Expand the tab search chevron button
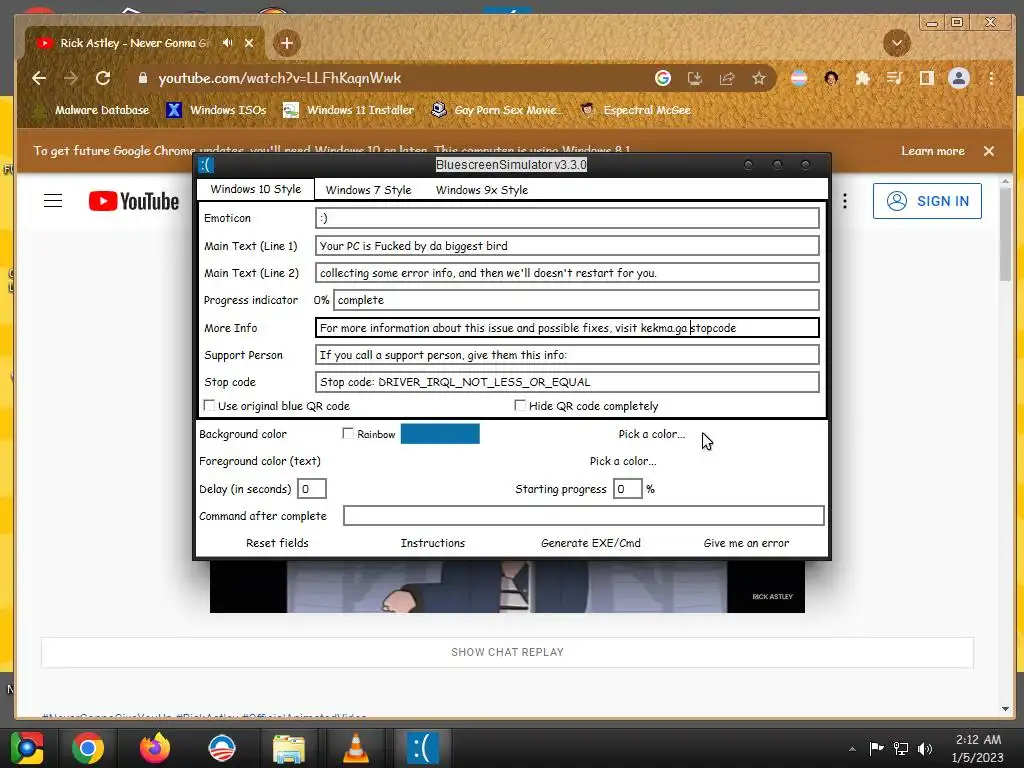 (x=897, y=43)
